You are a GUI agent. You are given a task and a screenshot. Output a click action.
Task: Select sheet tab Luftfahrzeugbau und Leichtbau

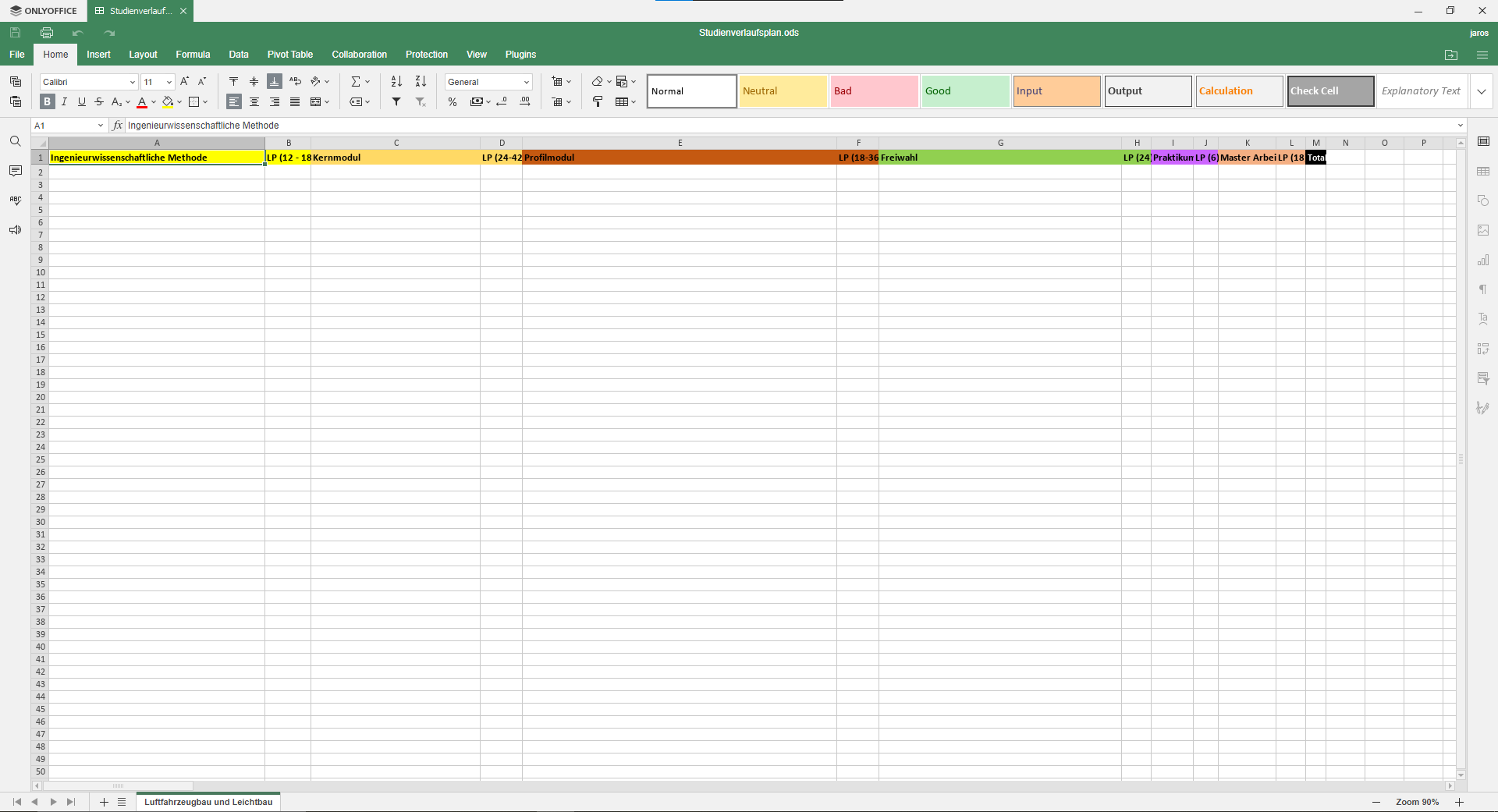pyautogui.click(x=208, y=802)
